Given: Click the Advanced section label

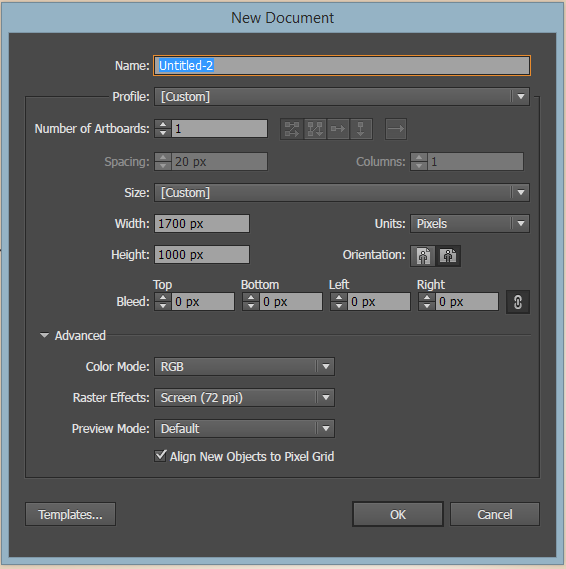Looking at the screenshot, I should [80, 336].
